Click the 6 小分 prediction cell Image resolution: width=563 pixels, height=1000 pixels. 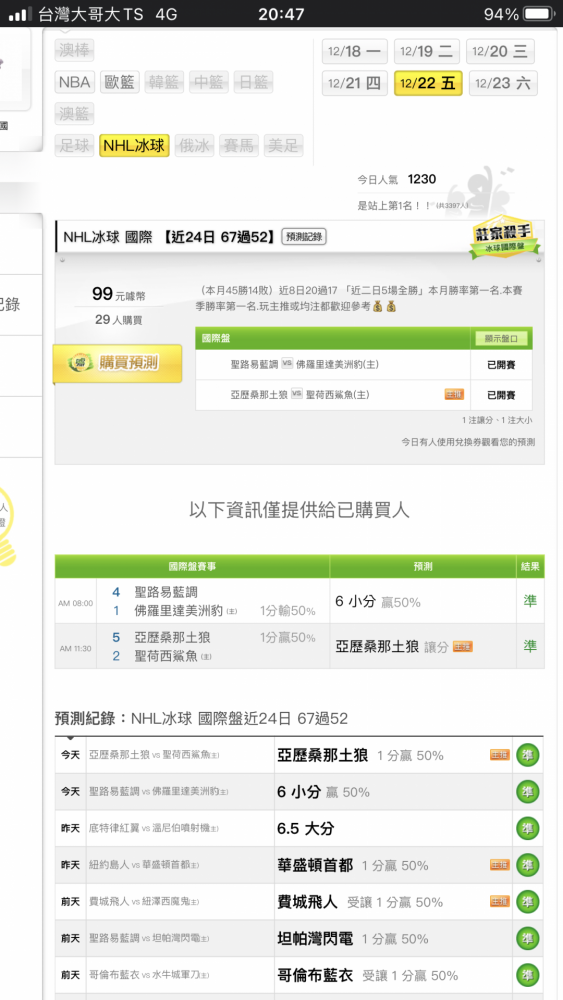coord(423,601)
